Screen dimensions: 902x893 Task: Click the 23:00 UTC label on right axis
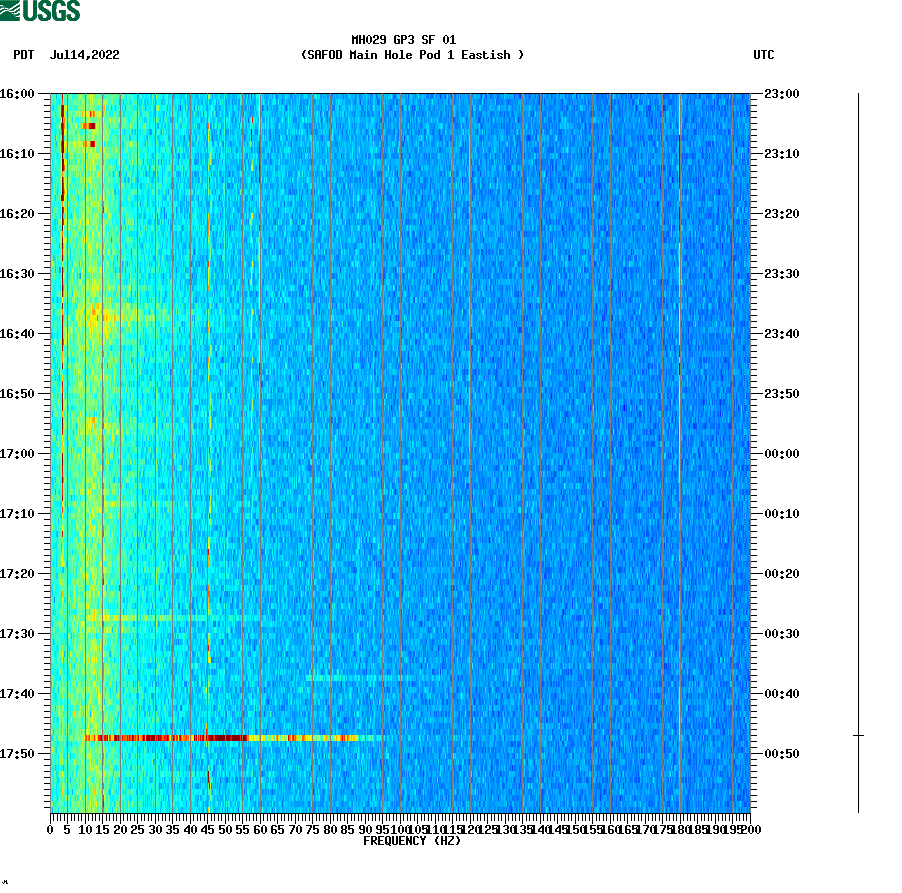pos(779,93)
